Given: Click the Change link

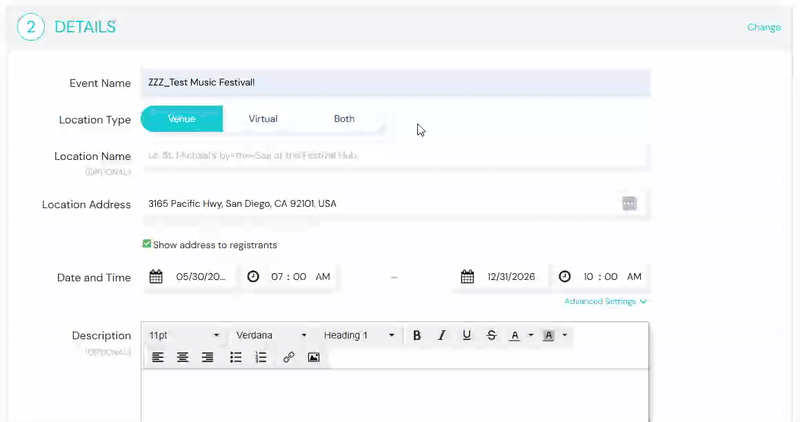Looking at the screenshot, I should click(x=764, y=27).
